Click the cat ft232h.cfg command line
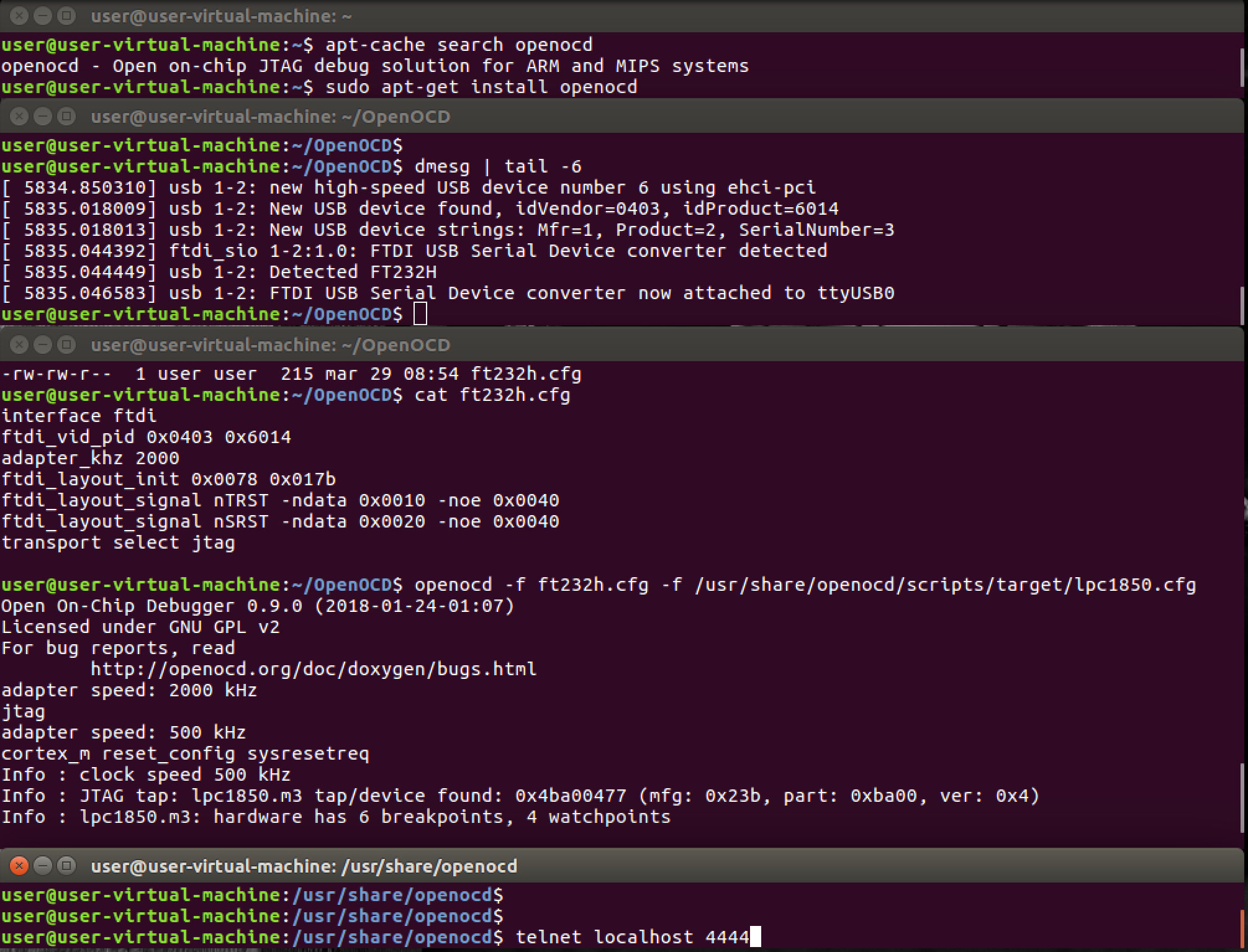 coord(492,395)
